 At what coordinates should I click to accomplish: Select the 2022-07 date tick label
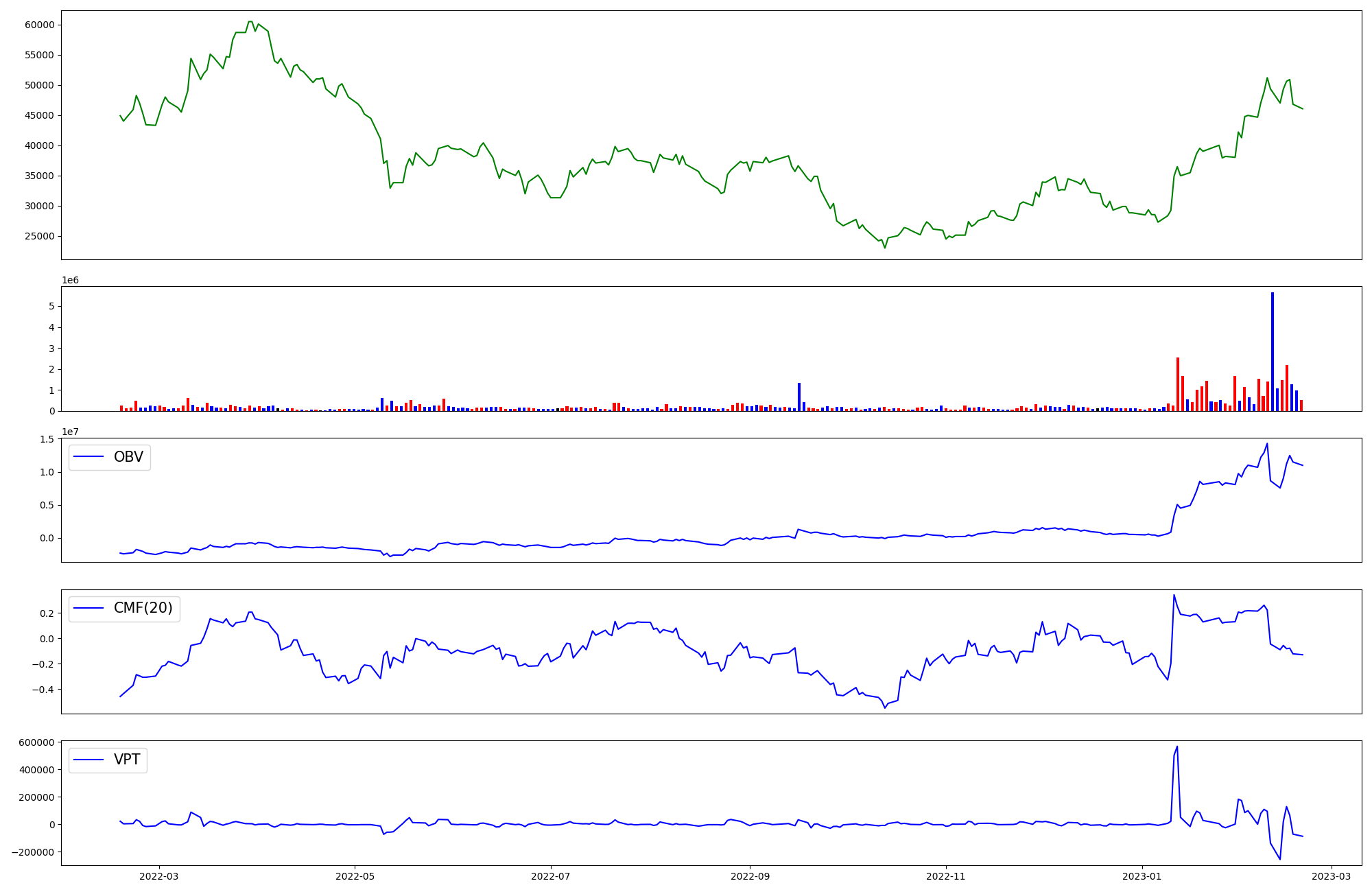click(x=551, y=876)
